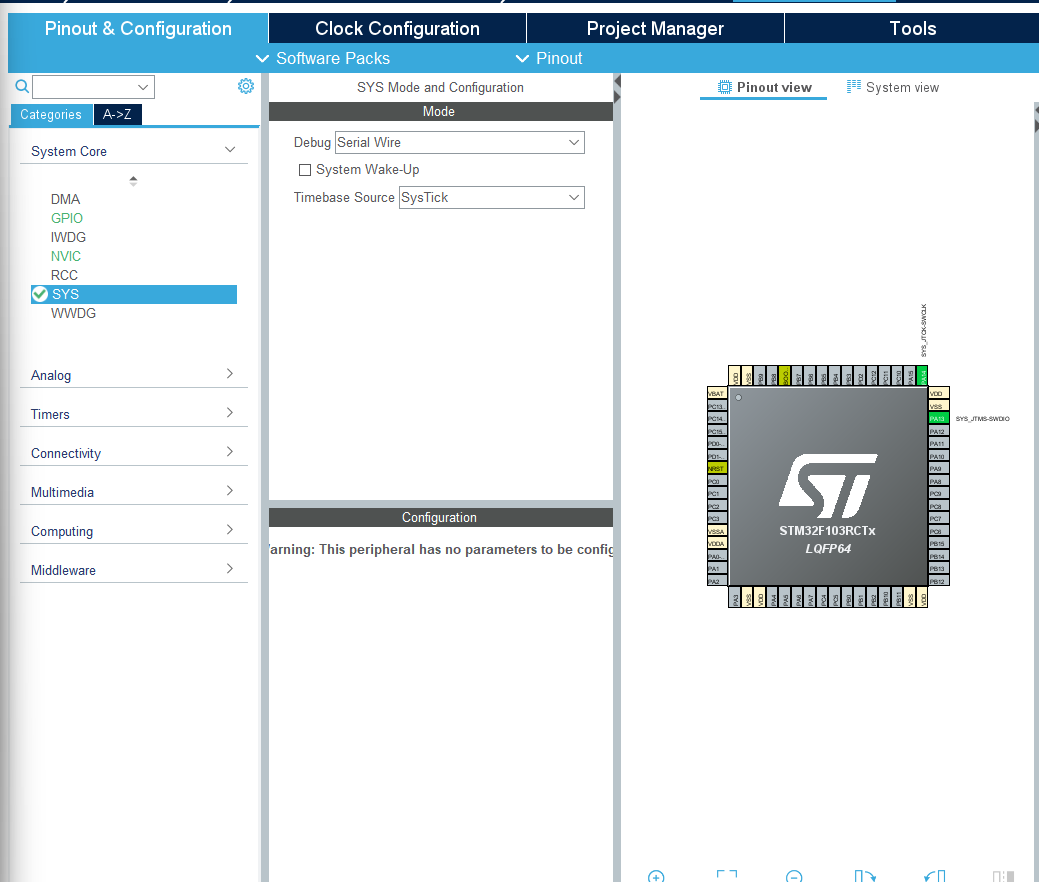
Task: Select pin PA2 on the chip
Action: coord(717,581)
